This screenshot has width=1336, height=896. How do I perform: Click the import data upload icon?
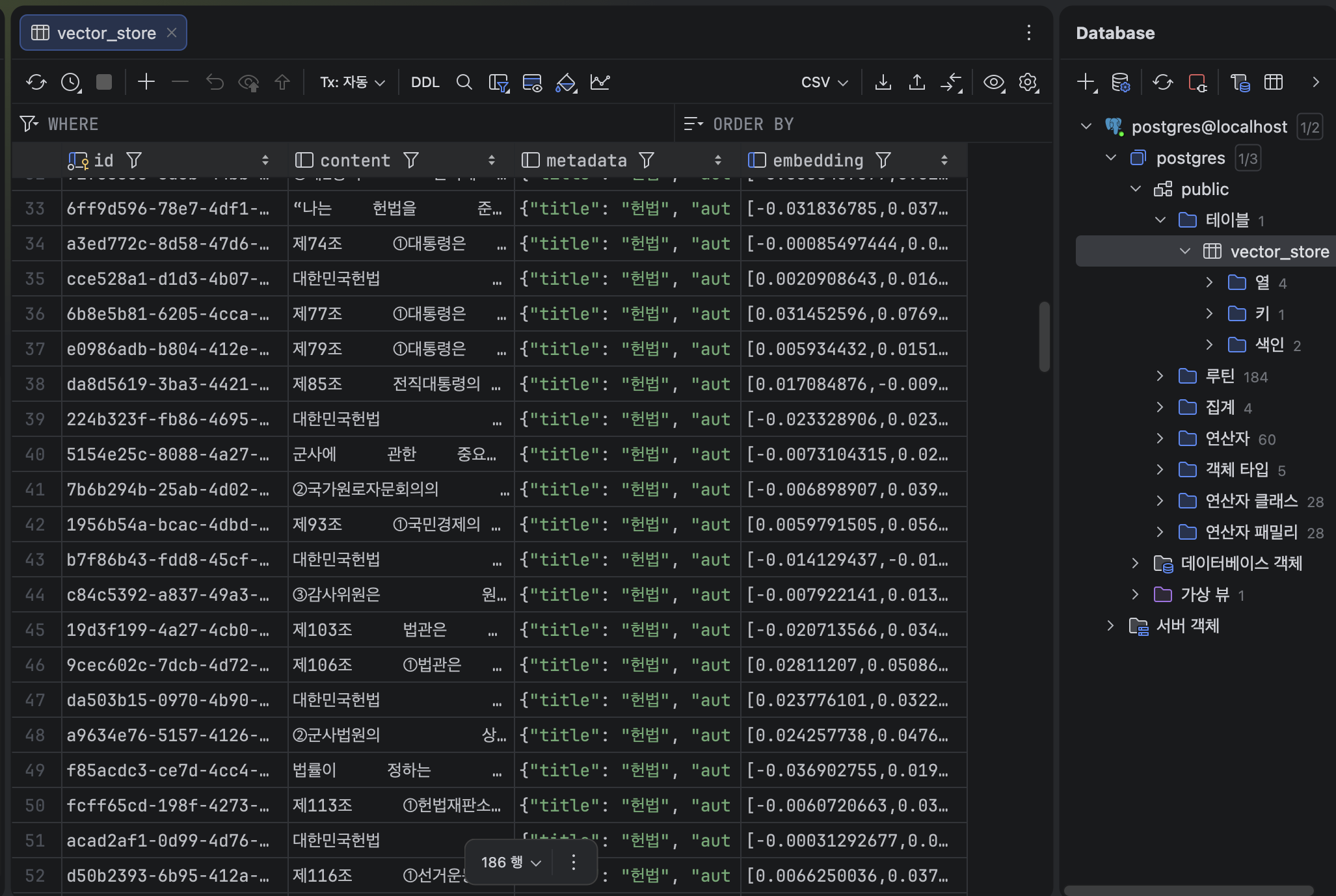tap(916, 82)
